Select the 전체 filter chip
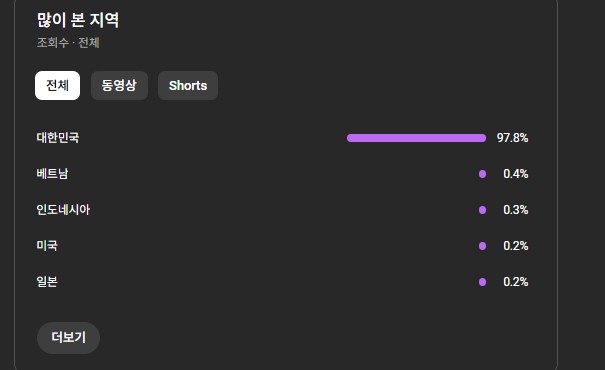 click(x=57, y=85)
